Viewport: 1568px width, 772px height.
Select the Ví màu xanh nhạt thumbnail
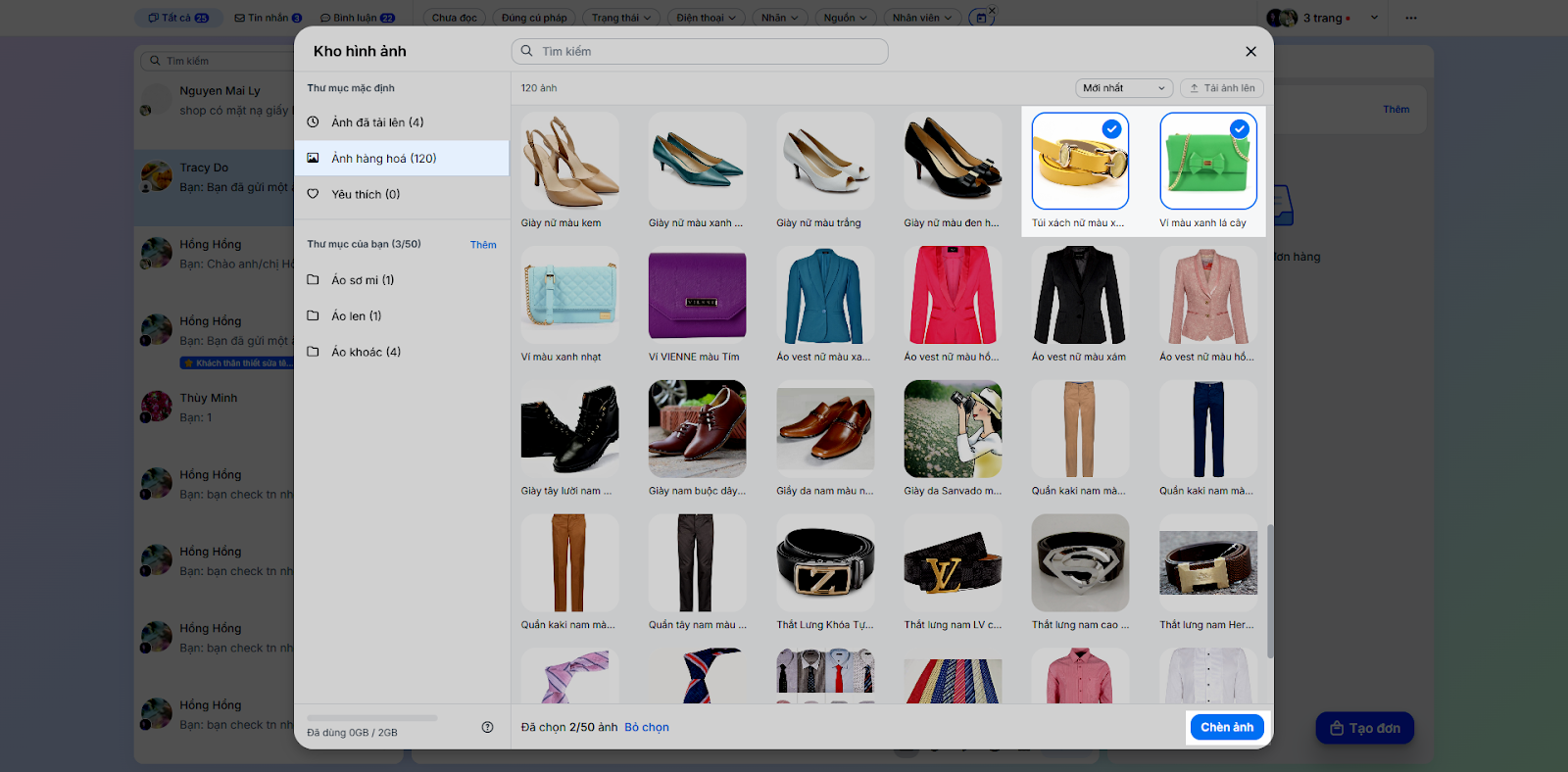coord(570,295)
